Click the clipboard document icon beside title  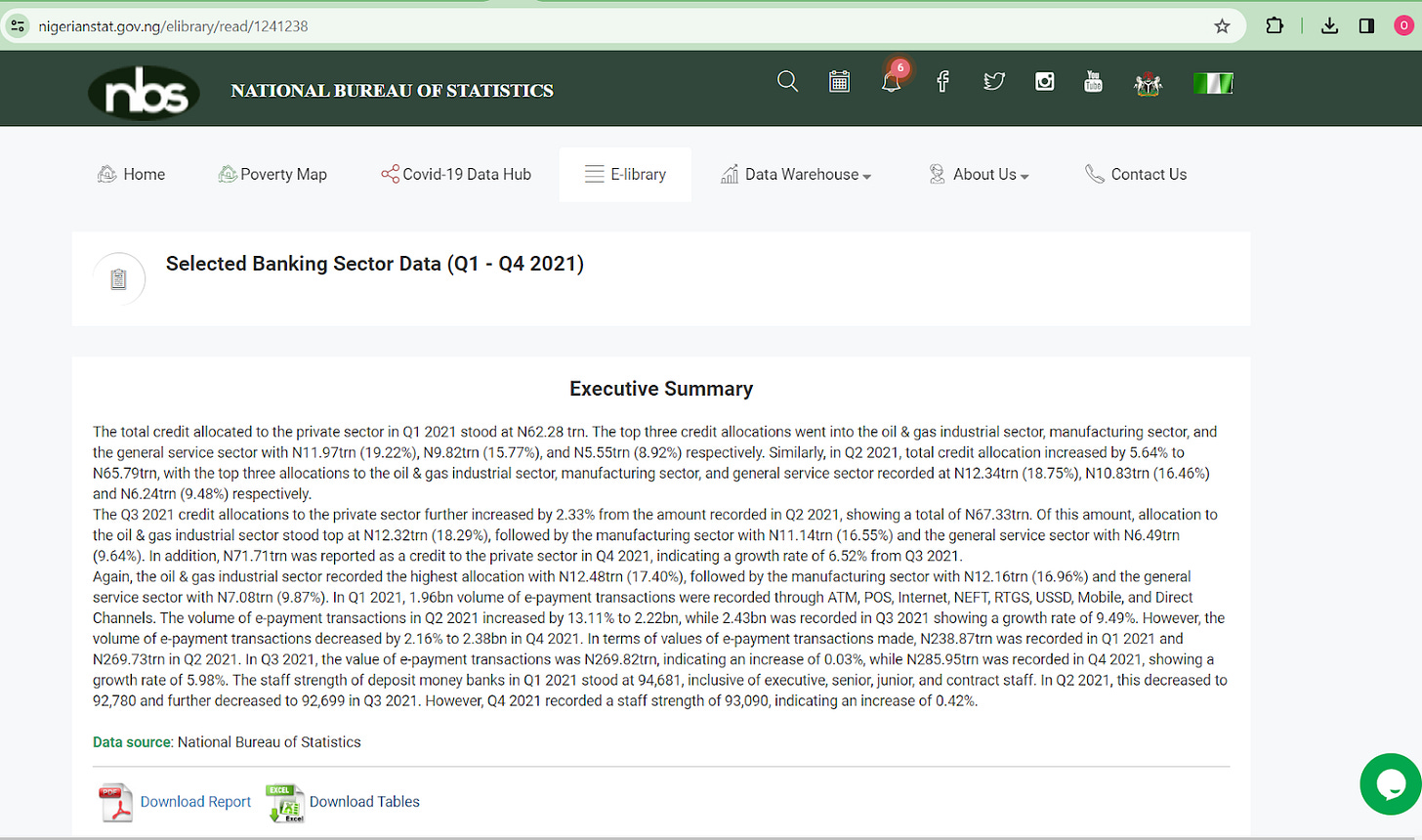(118, 279)
